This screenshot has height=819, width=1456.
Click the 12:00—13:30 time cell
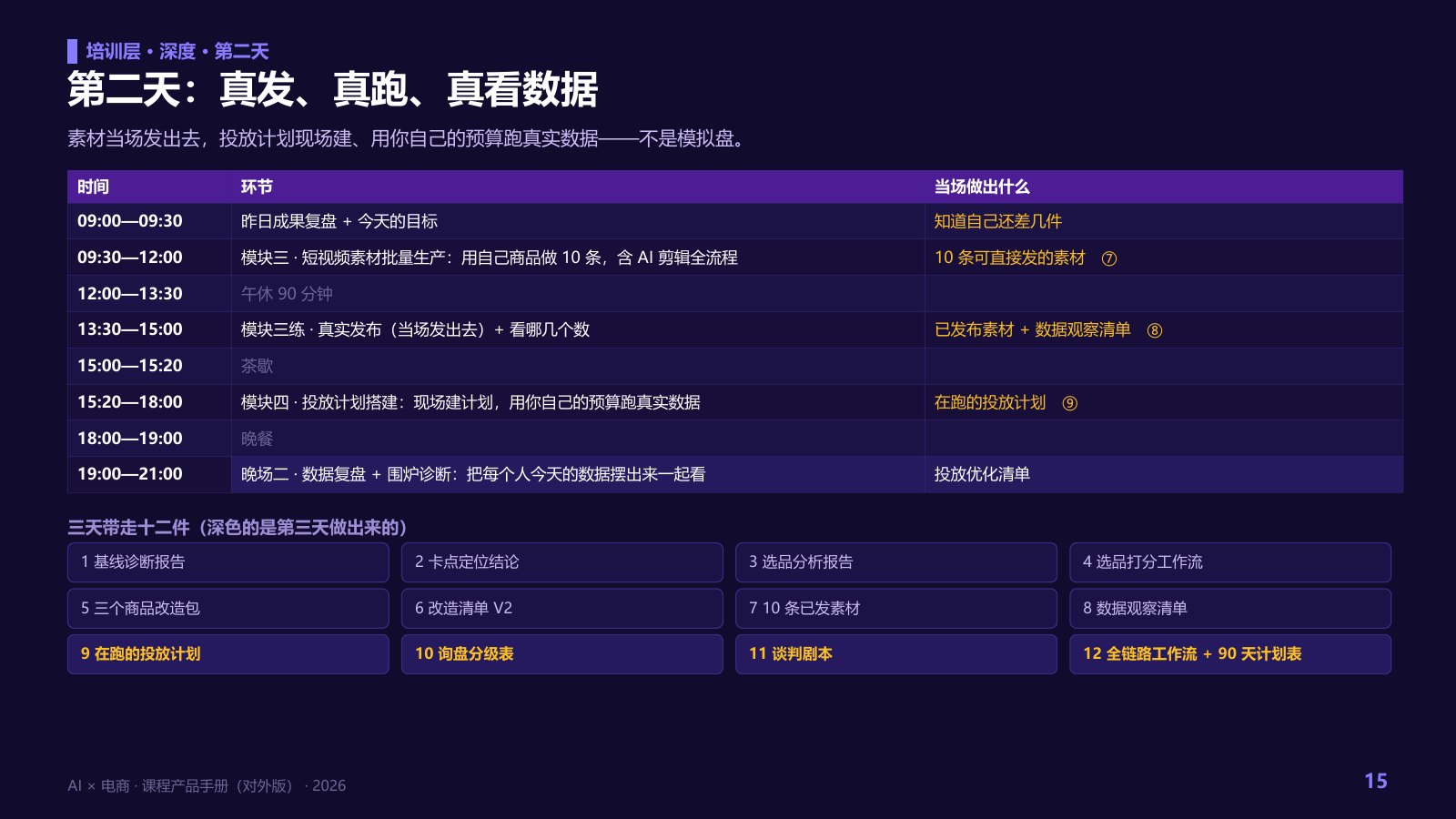coord(149,294)
